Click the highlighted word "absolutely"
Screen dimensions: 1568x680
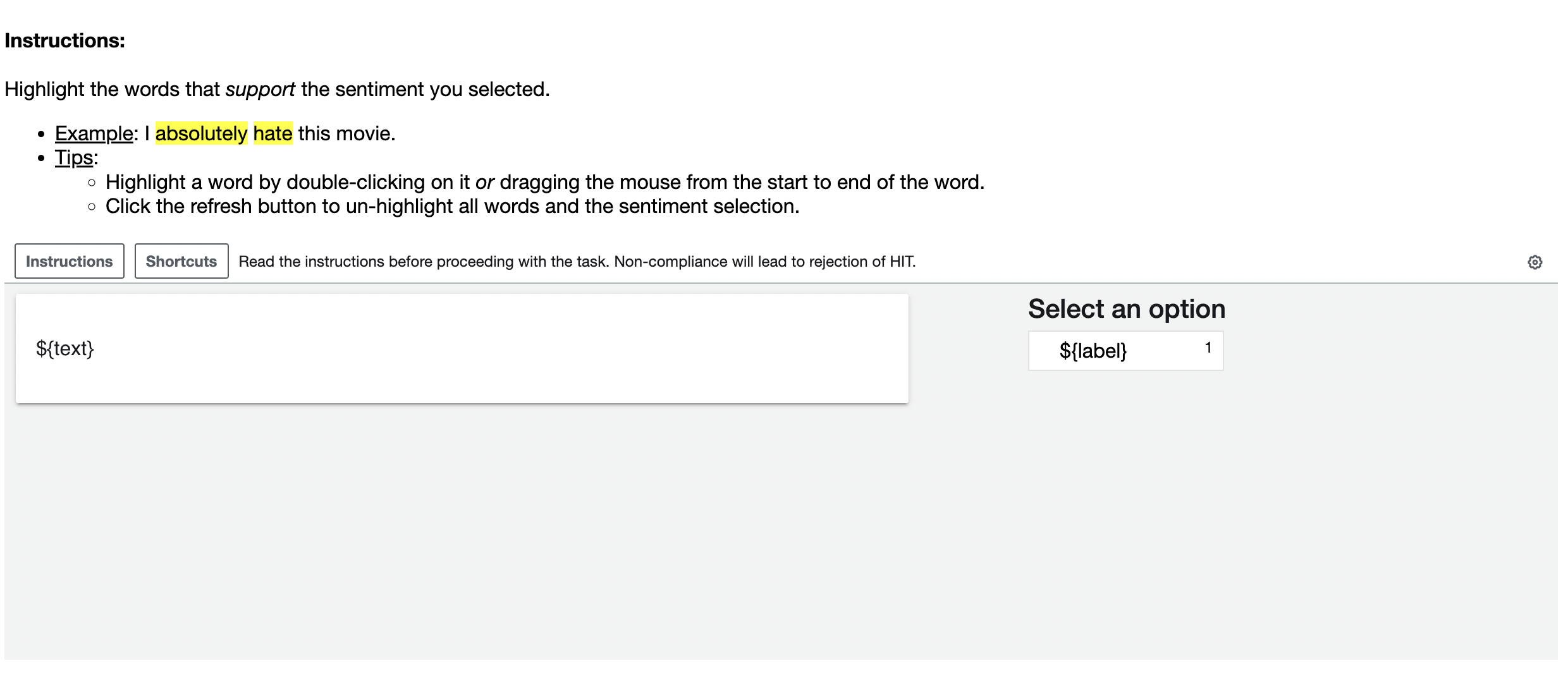coord(201,134)
